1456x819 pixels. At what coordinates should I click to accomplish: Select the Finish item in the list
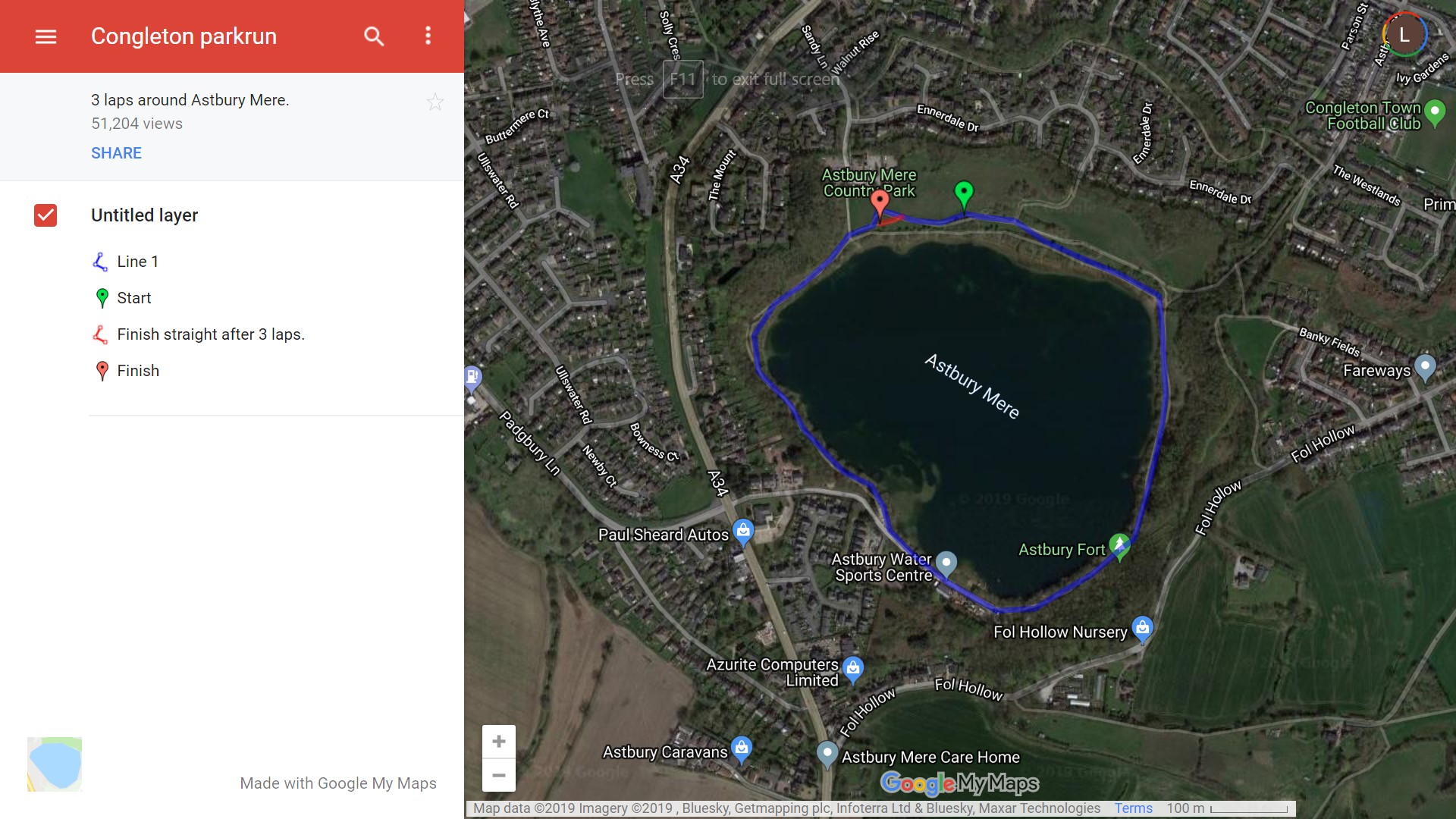137,371
